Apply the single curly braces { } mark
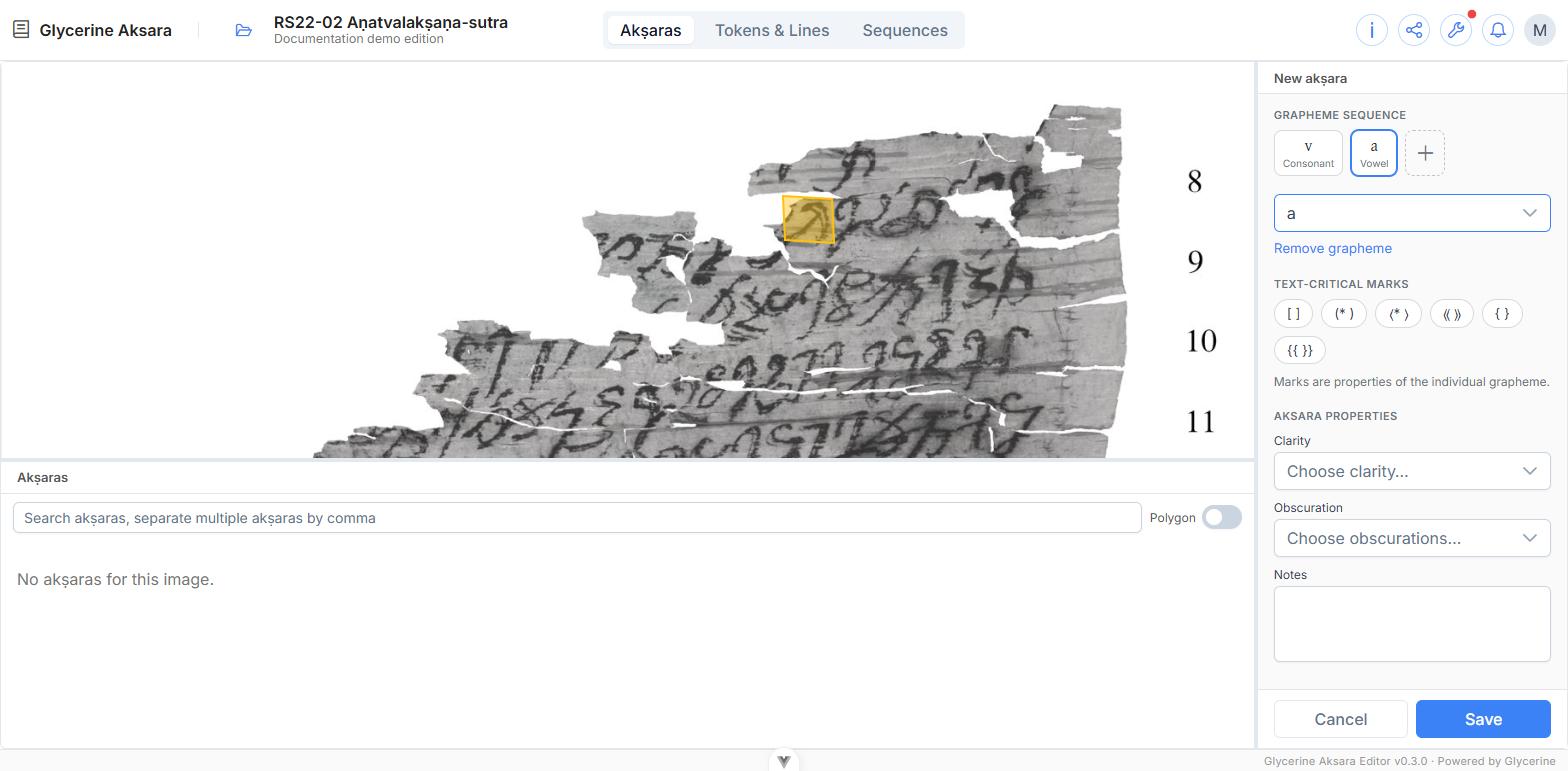The width and height of the screenshot is (1568, 771). (1502, 314)
